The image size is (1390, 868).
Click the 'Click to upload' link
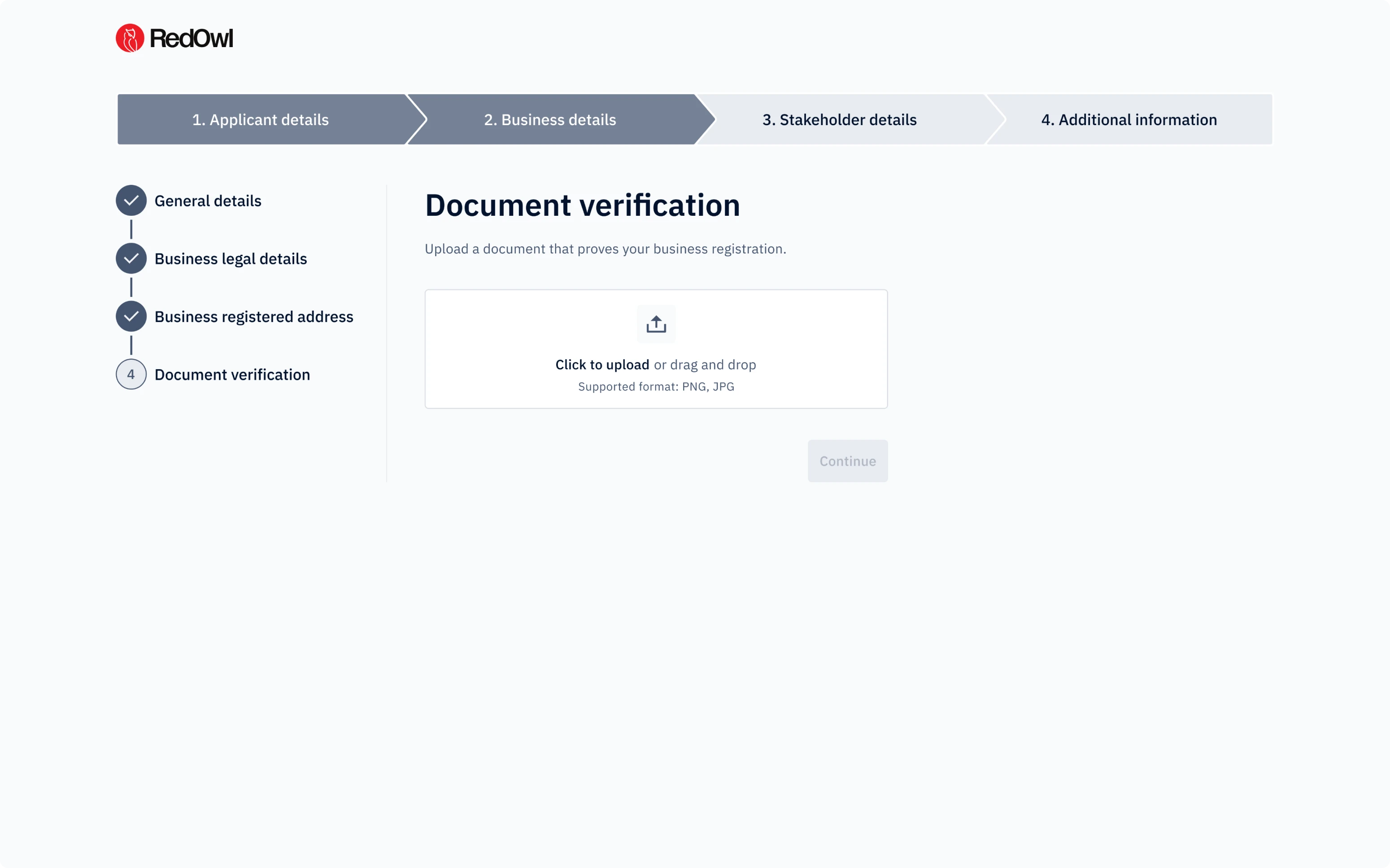click(x=602, y=365)
